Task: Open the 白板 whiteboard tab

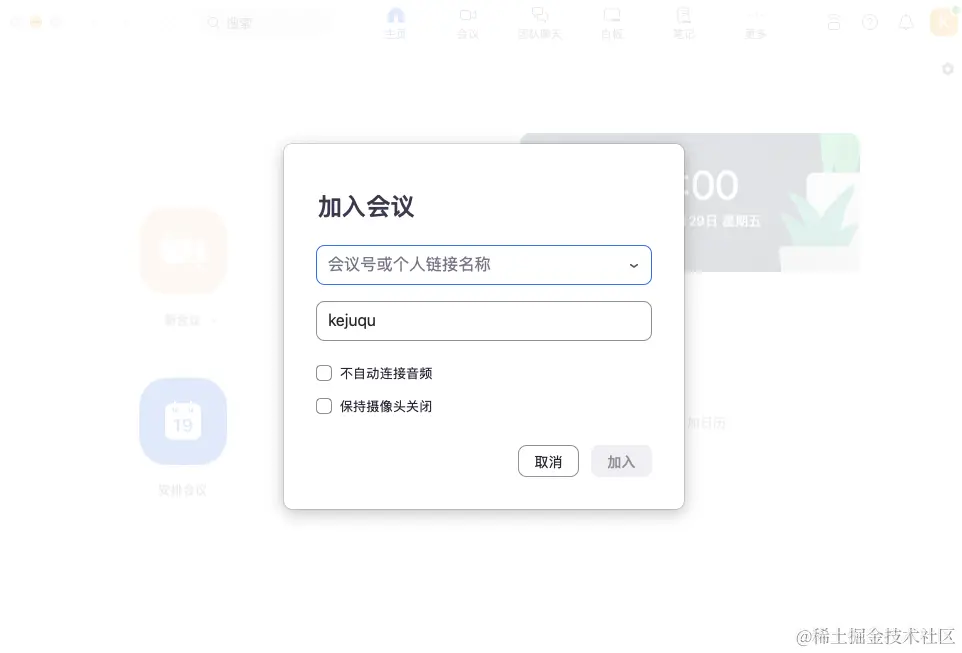Action: tap(612, 23)
